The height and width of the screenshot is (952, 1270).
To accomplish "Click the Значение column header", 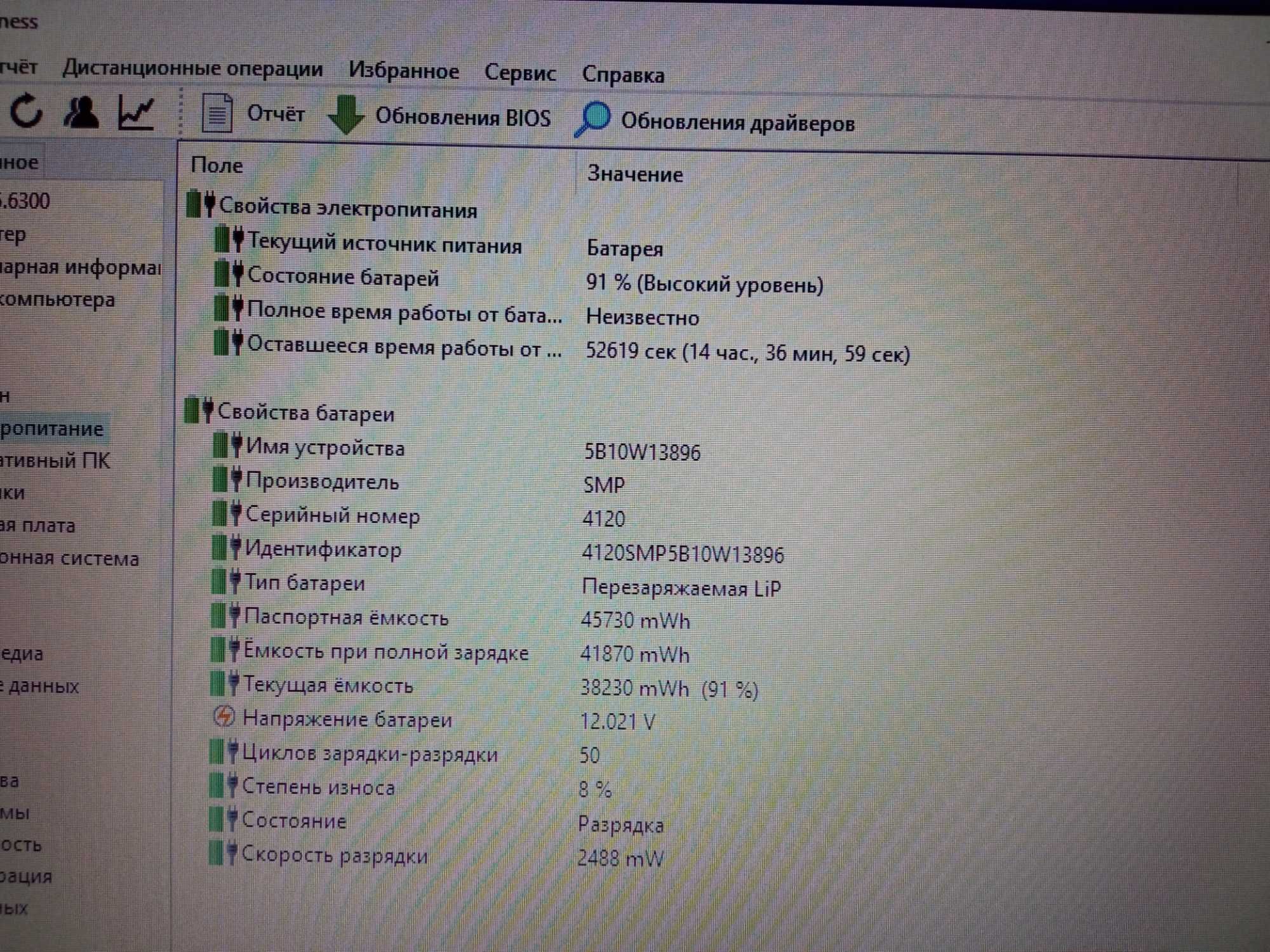I will pyautogui.click(x=635, y=174).
